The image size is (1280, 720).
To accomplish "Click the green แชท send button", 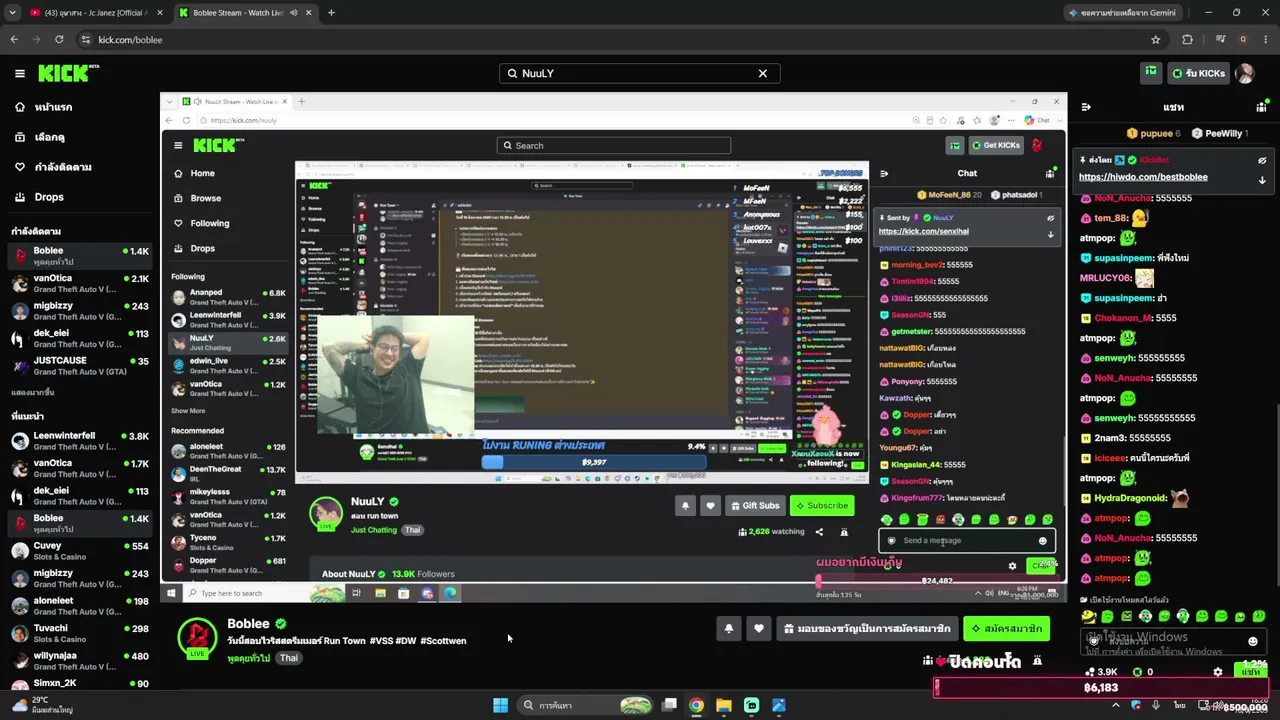I will point(1251,672).
